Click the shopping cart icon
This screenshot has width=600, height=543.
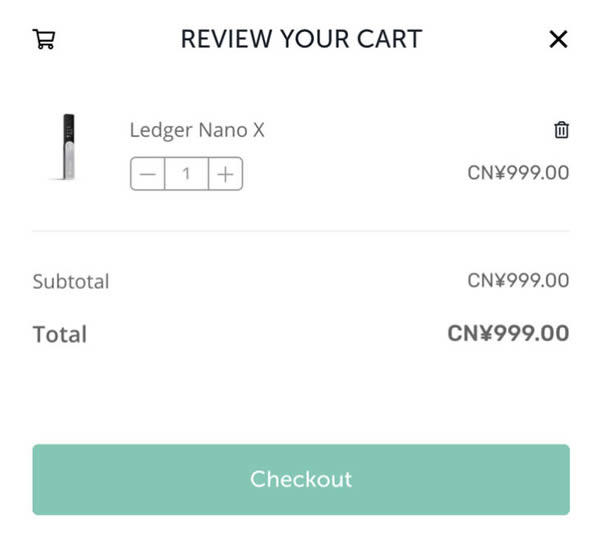click(x=44, y=39)
